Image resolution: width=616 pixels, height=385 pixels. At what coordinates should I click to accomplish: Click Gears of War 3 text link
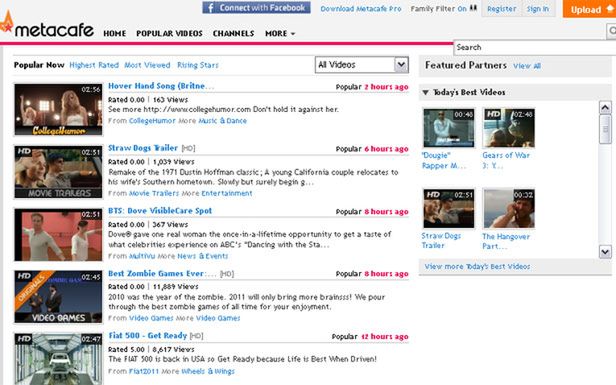tap(506, 160)
